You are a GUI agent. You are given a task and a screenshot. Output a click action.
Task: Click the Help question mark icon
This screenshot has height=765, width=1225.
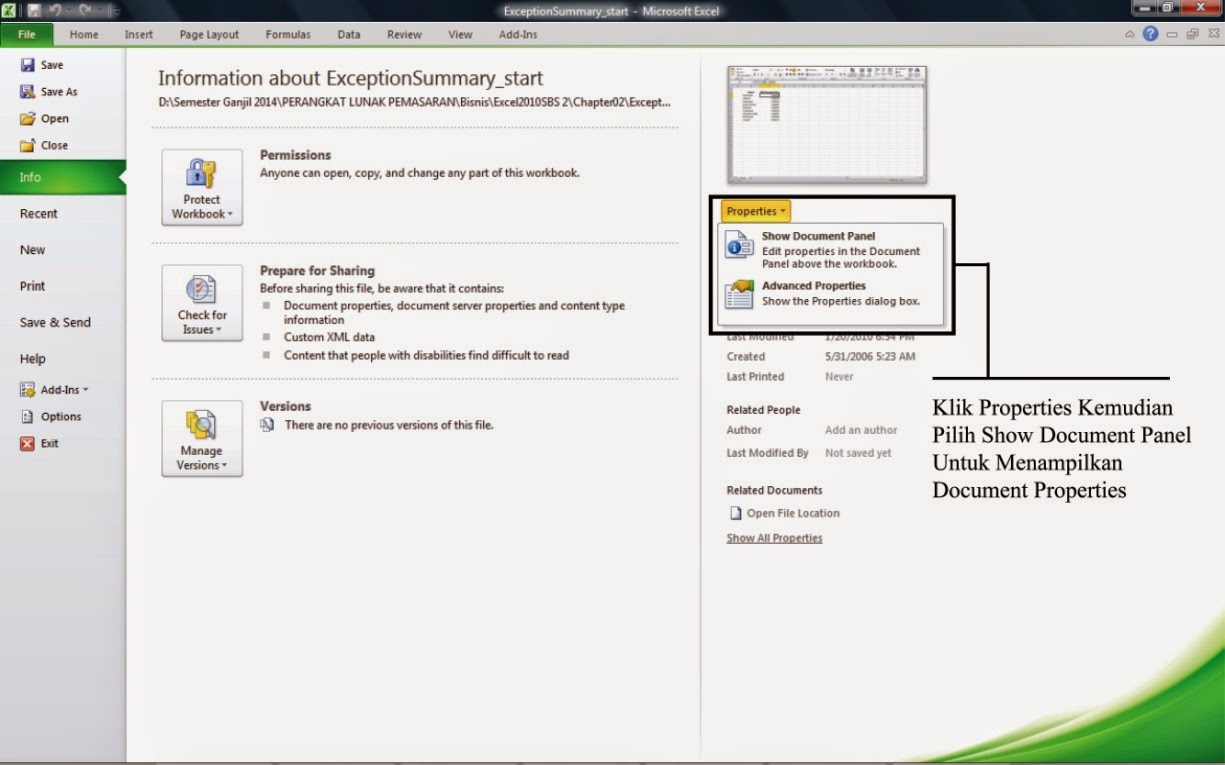click(x=1150, y=33)
